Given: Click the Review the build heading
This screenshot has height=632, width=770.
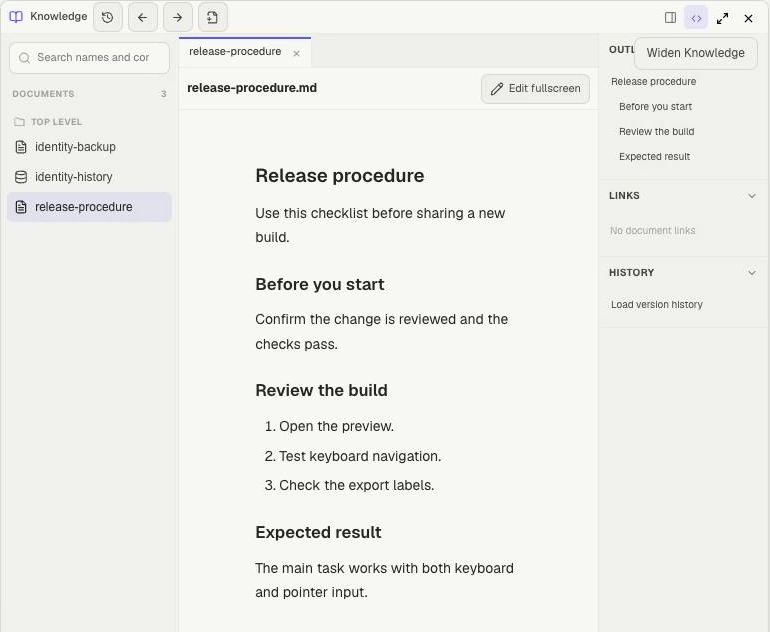Looking at the screenshot, I should point(322,390).
